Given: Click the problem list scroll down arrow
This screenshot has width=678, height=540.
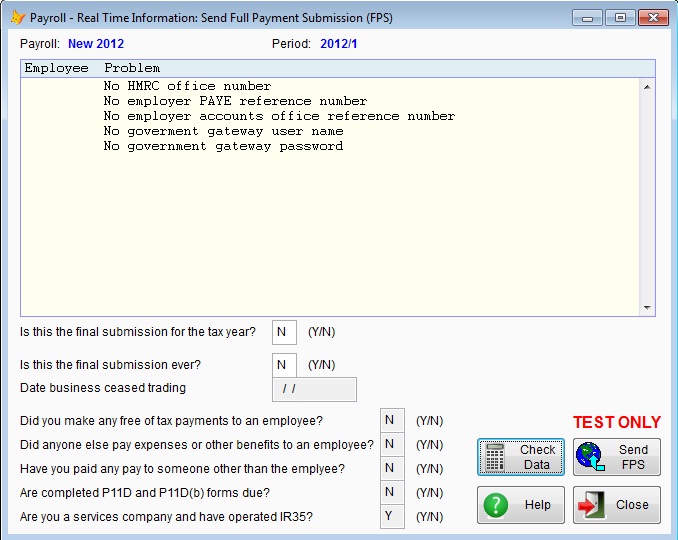Looking at the screenshot, I should coord(647,308).
